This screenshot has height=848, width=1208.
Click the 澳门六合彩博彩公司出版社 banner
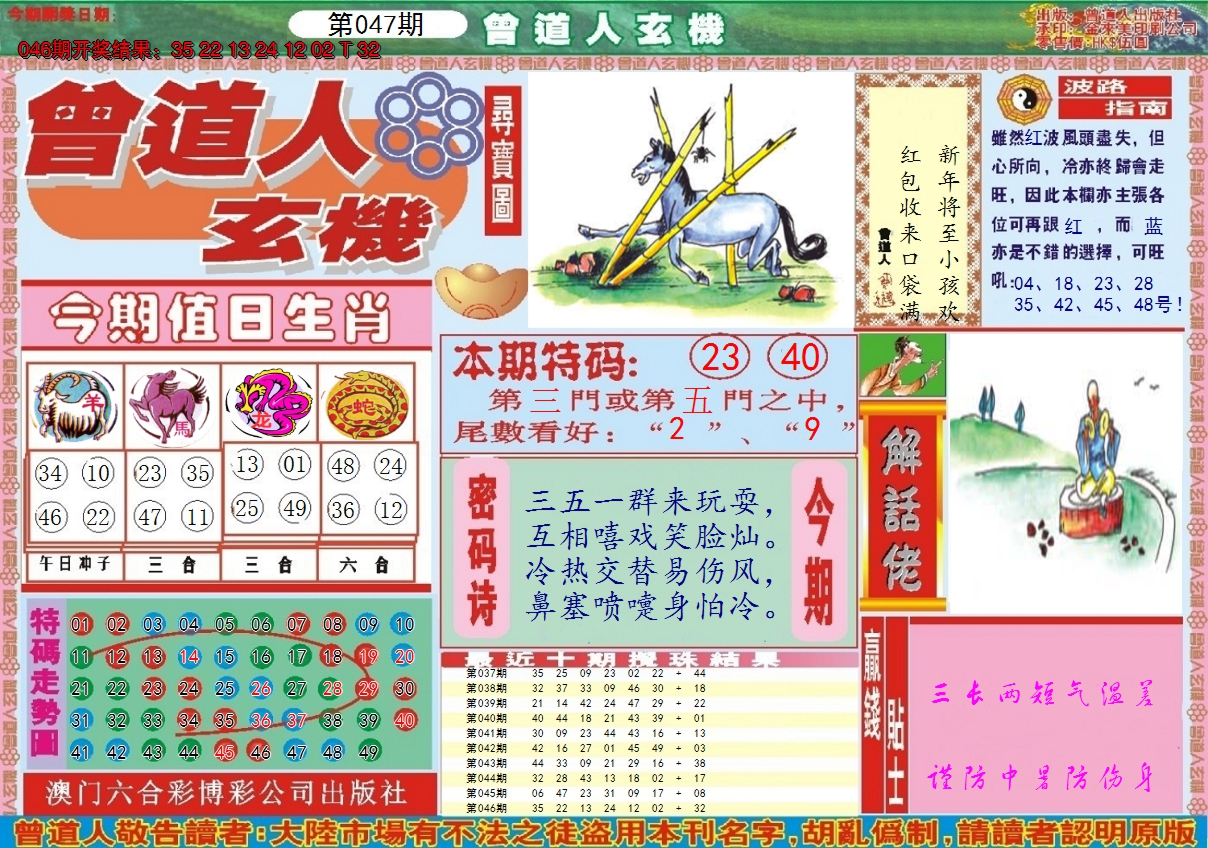(227, 793)
